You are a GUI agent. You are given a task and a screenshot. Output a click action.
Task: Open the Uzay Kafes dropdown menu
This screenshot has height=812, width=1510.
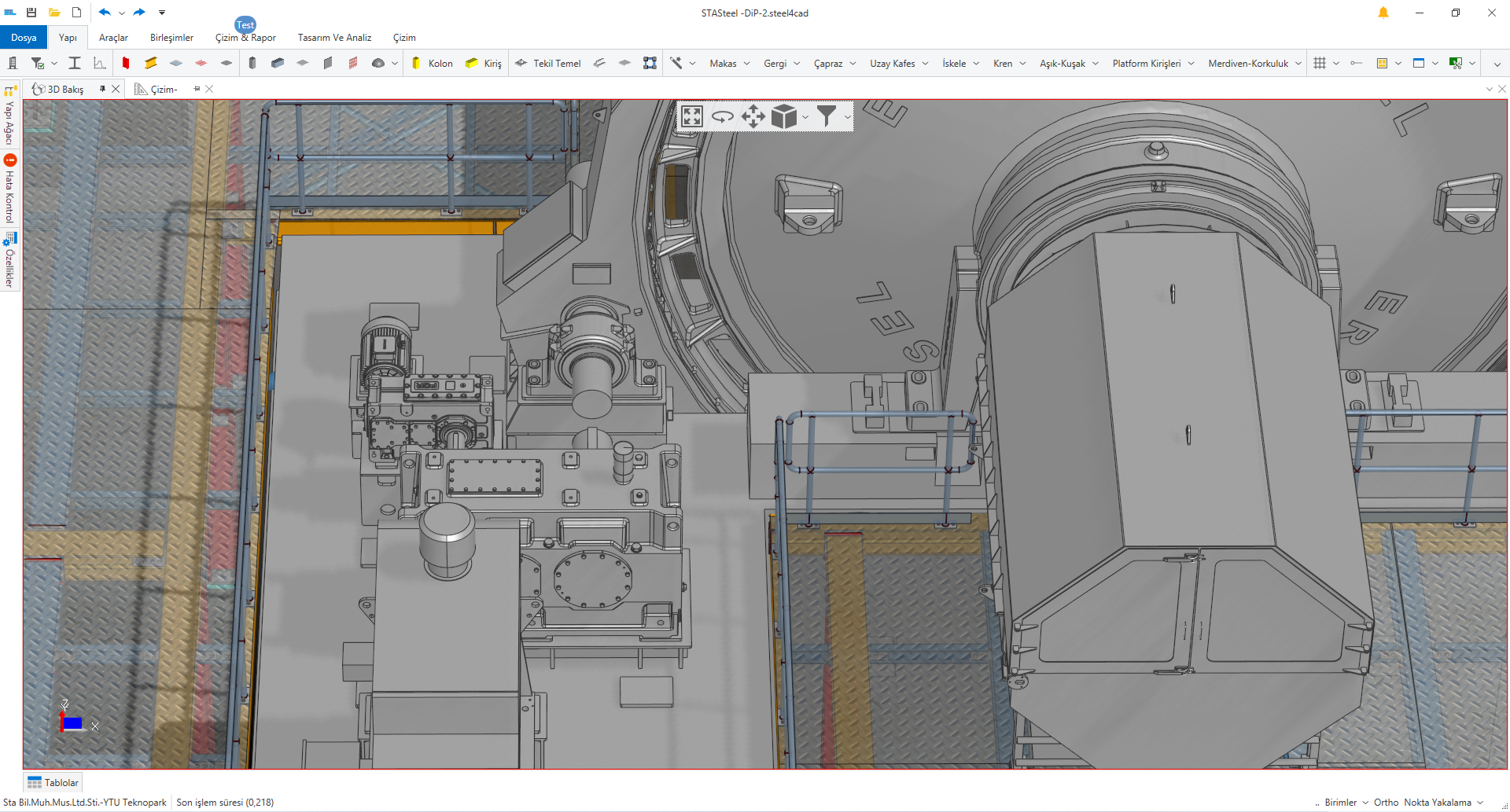pyautogui.click(x=899, y=64)
